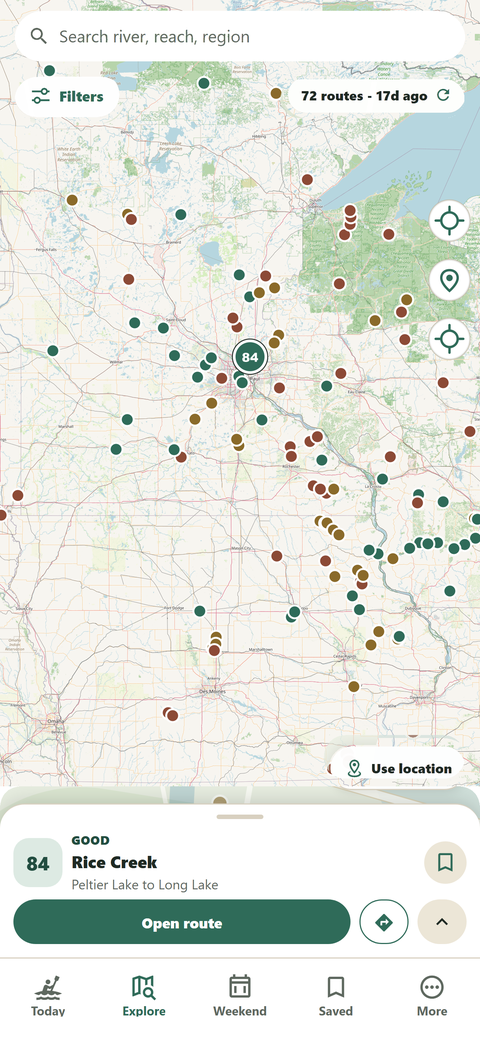Viewport: 480px width, 1040px height.
Task: Refresh the 72 routes data
Action: (443, 96)
